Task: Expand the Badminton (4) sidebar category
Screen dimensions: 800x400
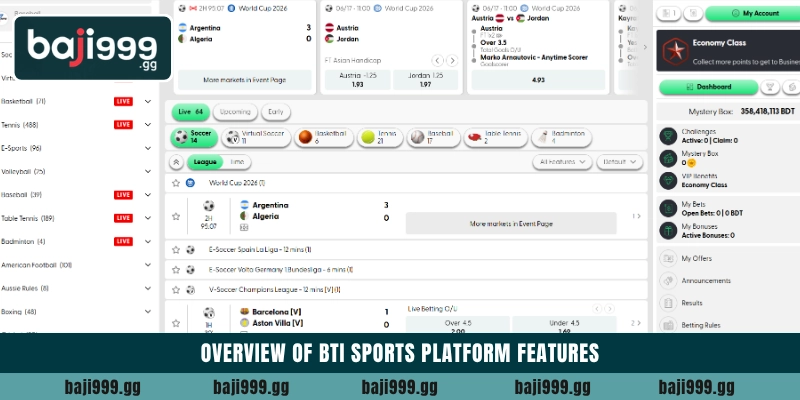Action: pyautogui.click(x=147, y=242)
